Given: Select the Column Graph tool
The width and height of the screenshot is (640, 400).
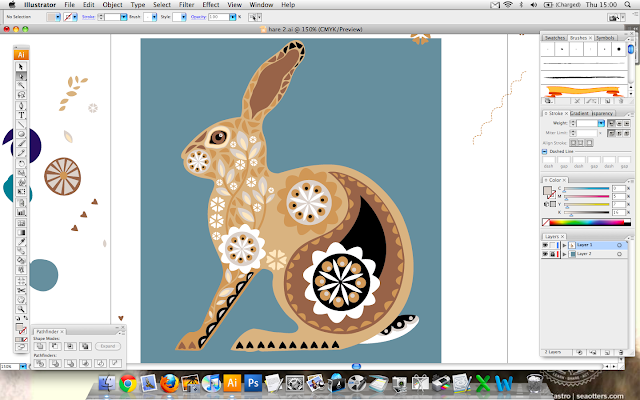Looking at the screenshot, I should [x=21, y=212].
